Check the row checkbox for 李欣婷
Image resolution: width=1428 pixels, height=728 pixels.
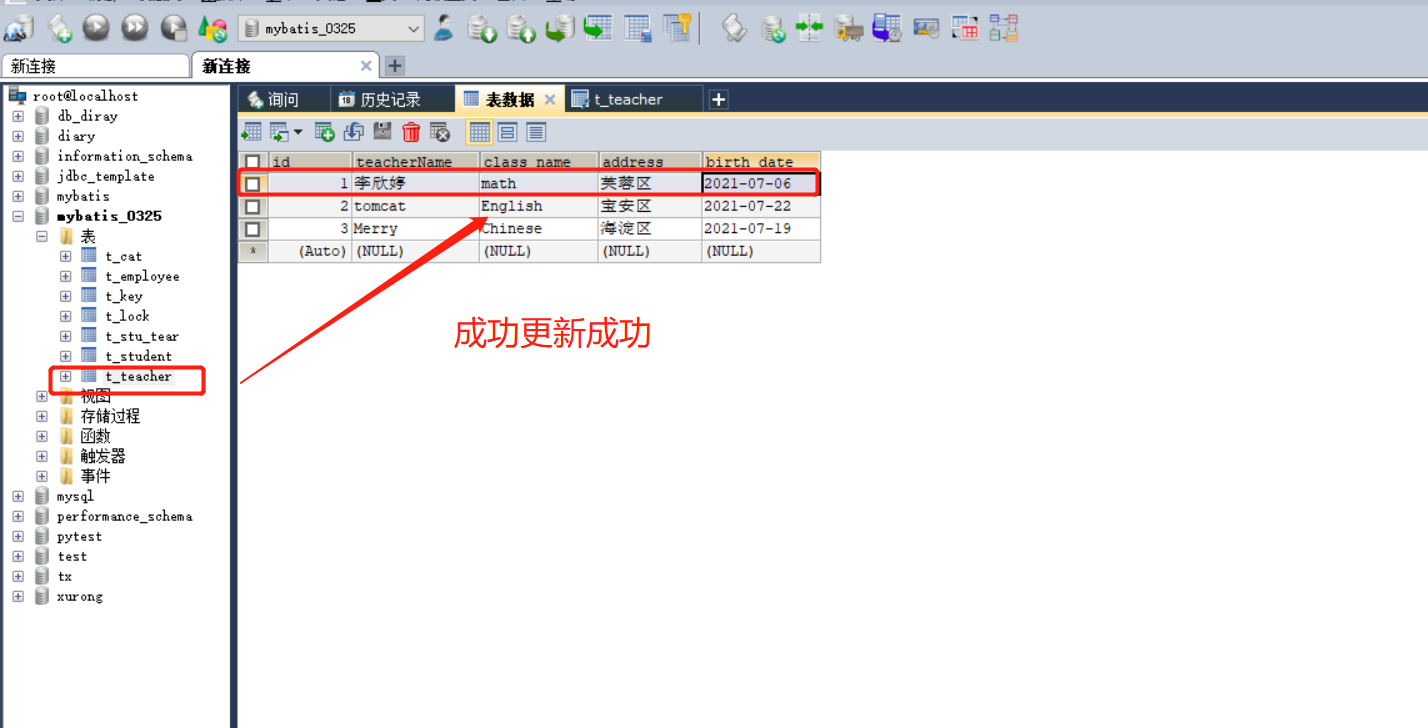tap(253, 184)
